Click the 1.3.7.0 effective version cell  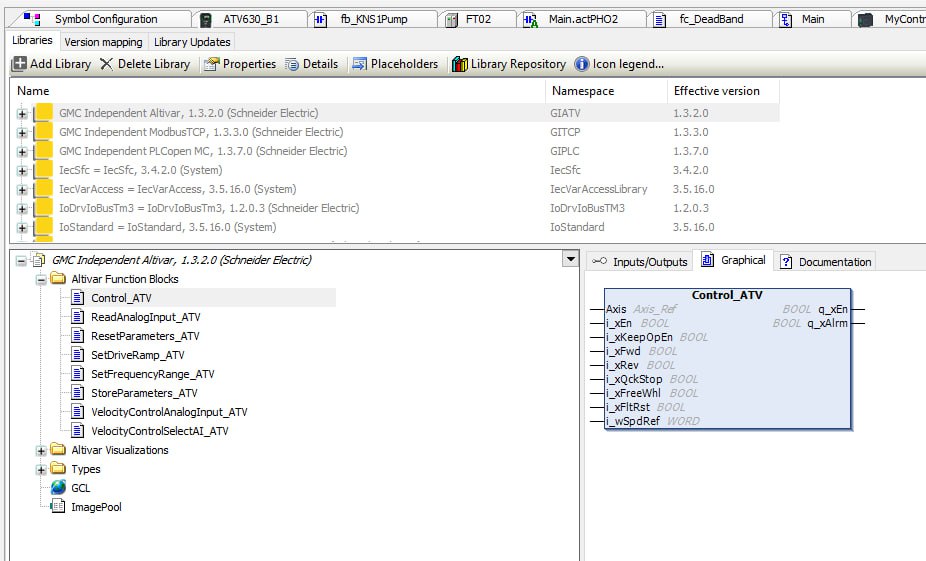pyautogui.click(x=690, y=151)
